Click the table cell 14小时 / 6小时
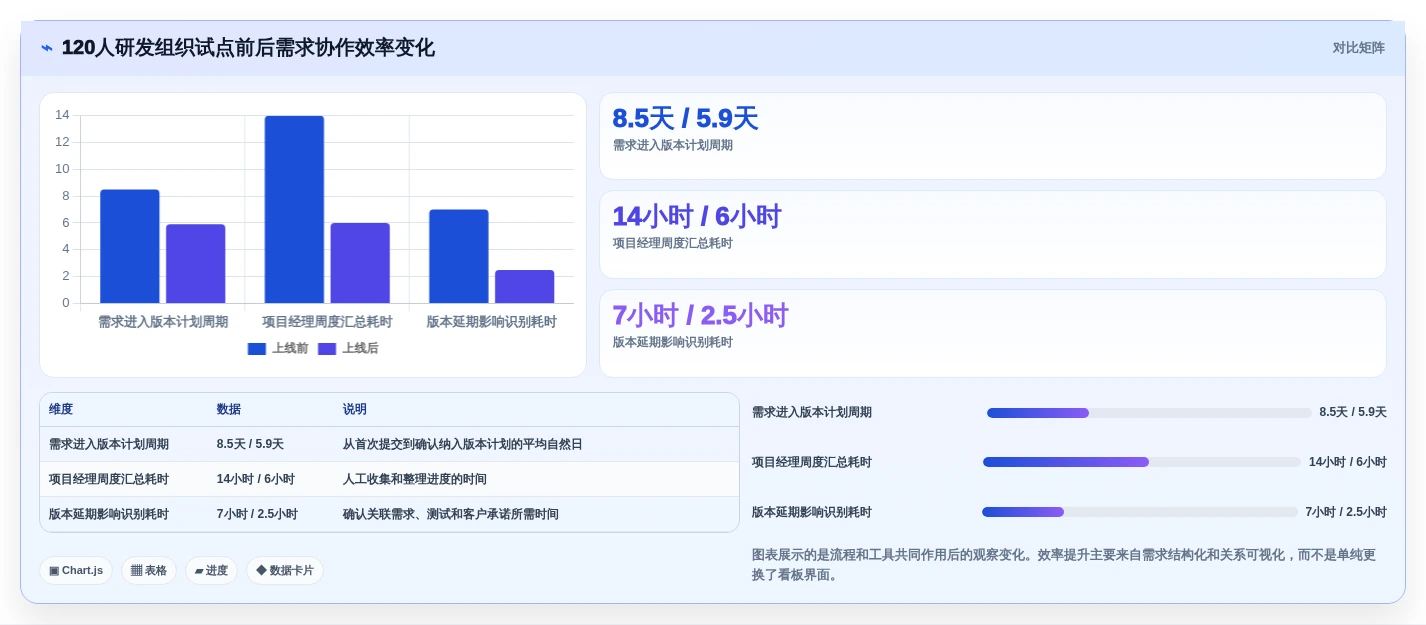Screen dimensions: 1426x625 (256, 479)
